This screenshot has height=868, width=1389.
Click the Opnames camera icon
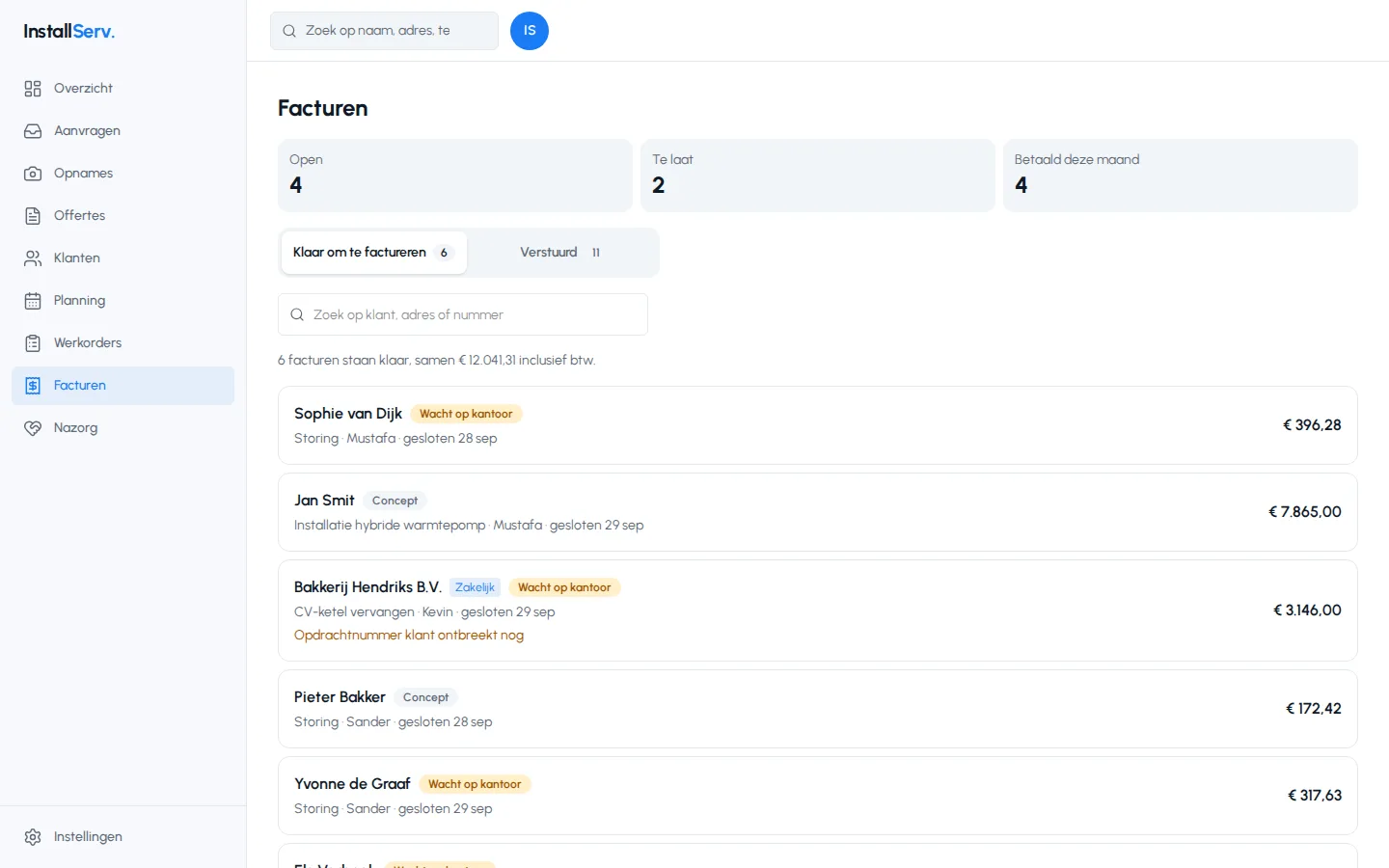point(33,174)
